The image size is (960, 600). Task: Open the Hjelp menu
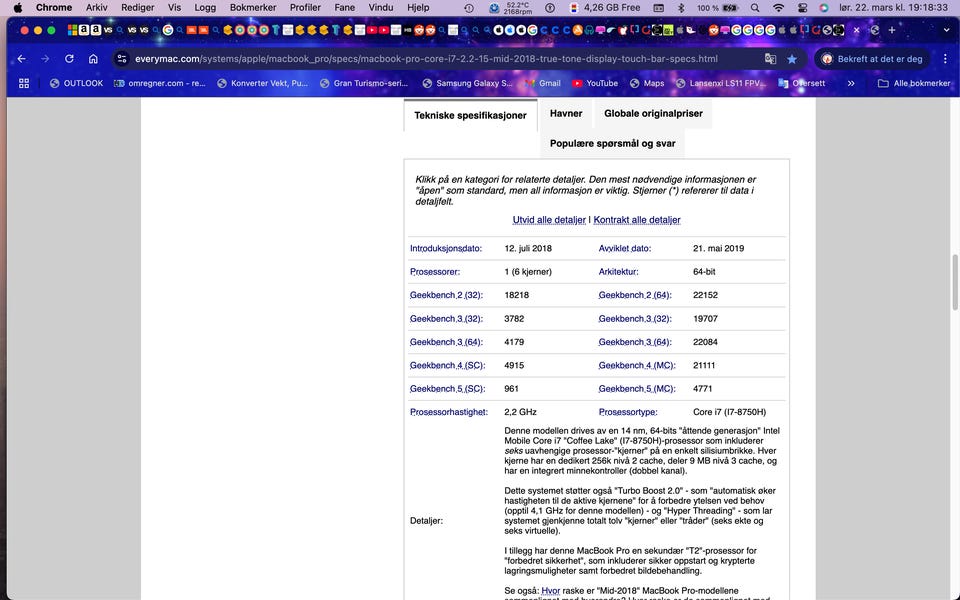tap(418, 7)
